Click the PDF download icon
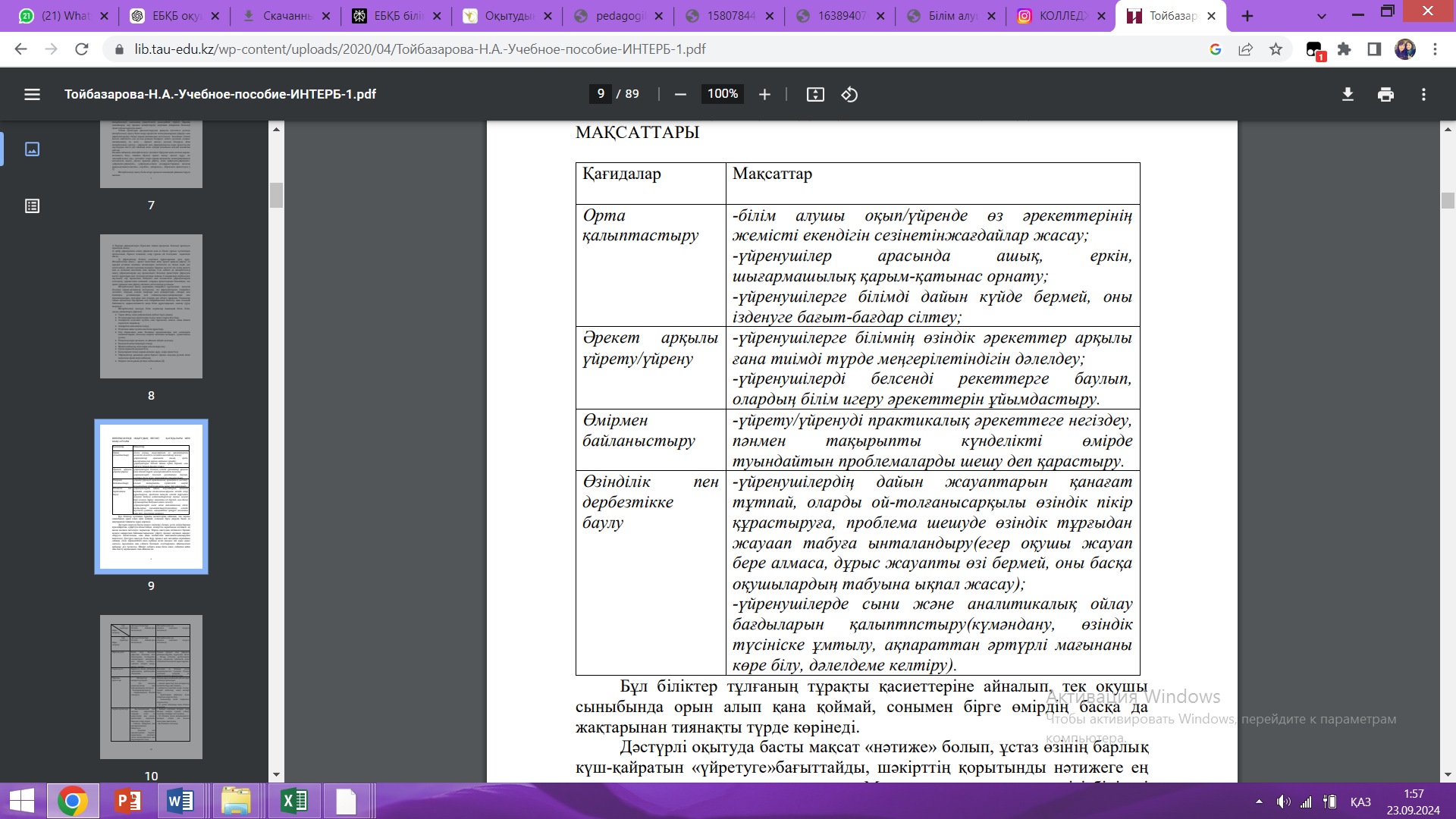Image resolution: width=1456 pixels, height=819 pixels. point(1348,94)
